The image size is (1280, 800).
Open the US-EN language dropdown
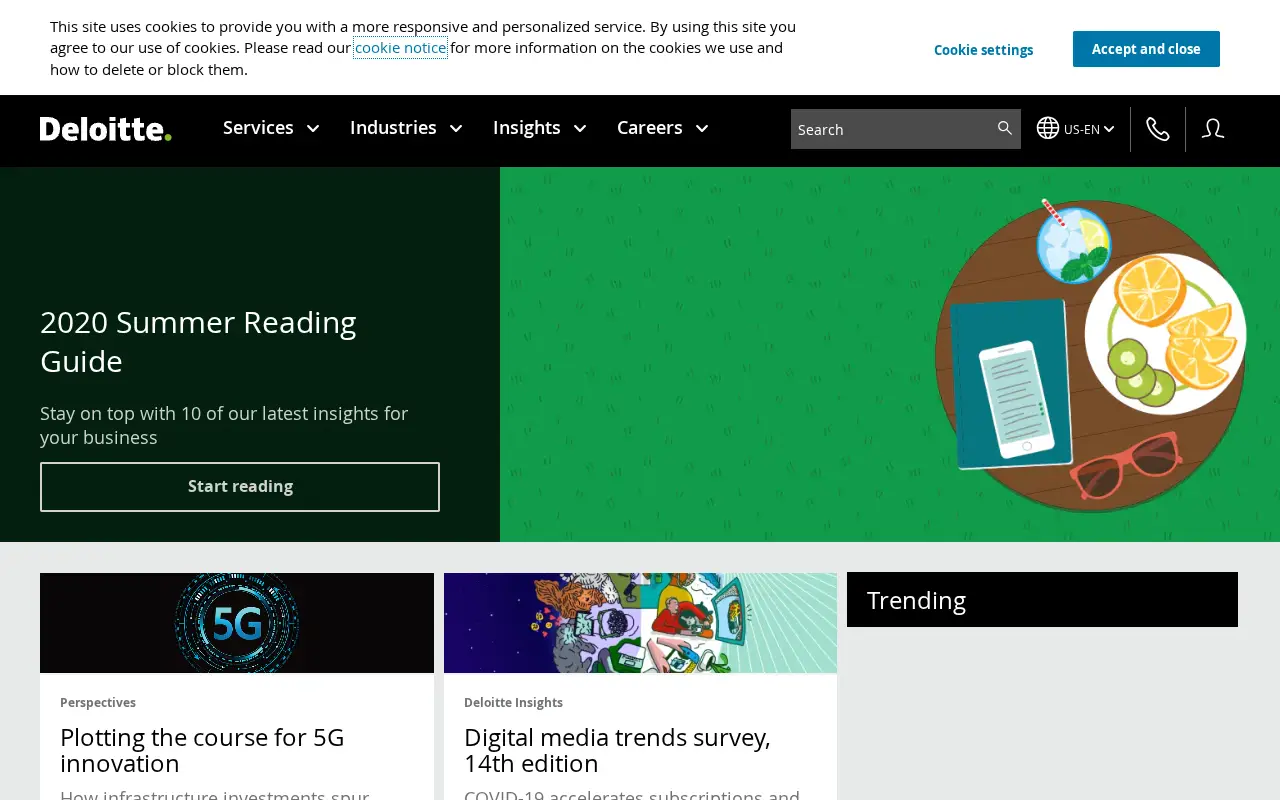click(1089, 129)
